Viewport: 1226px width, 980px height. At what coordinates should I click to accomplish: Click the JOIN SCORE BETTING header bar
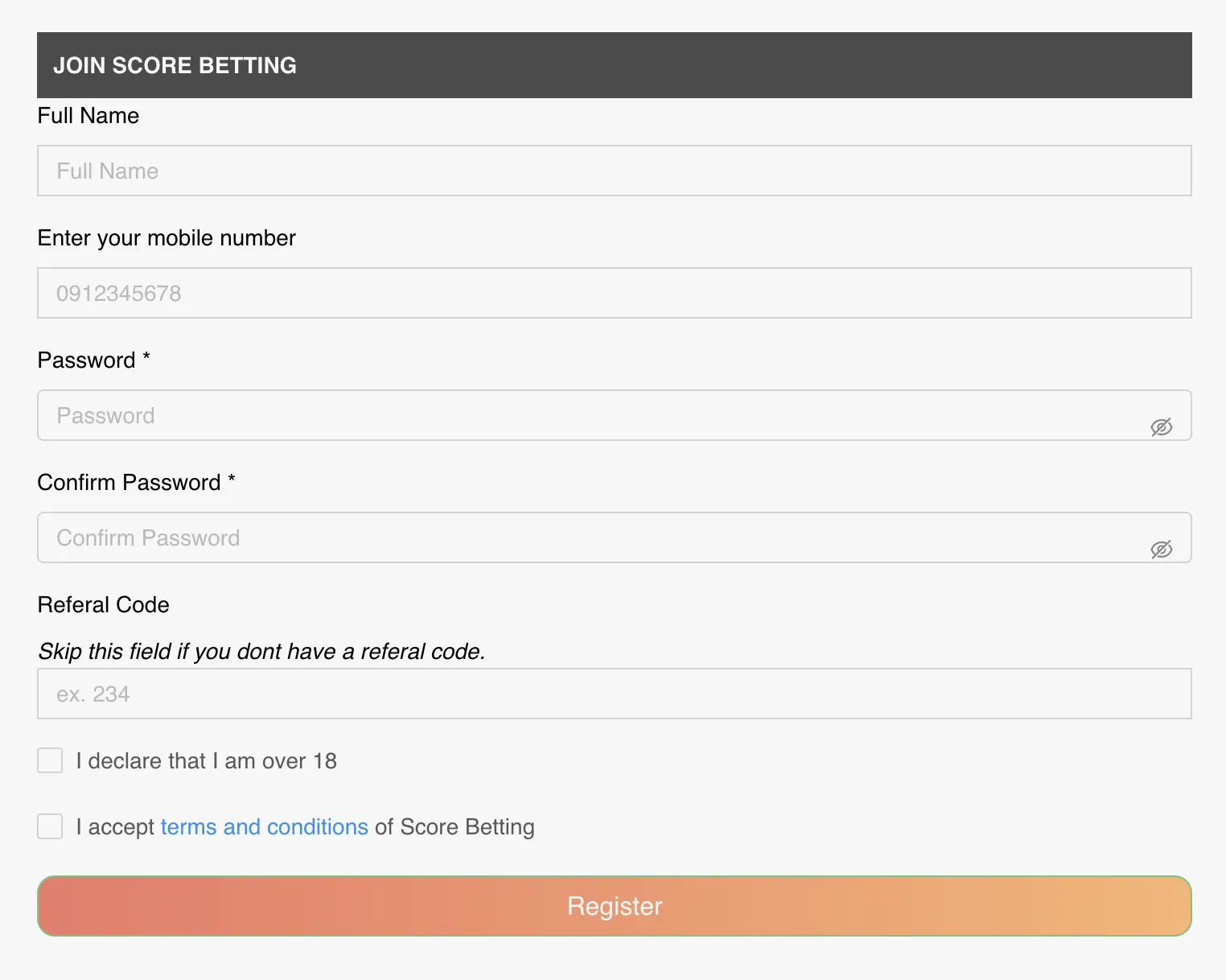[615, 65]
